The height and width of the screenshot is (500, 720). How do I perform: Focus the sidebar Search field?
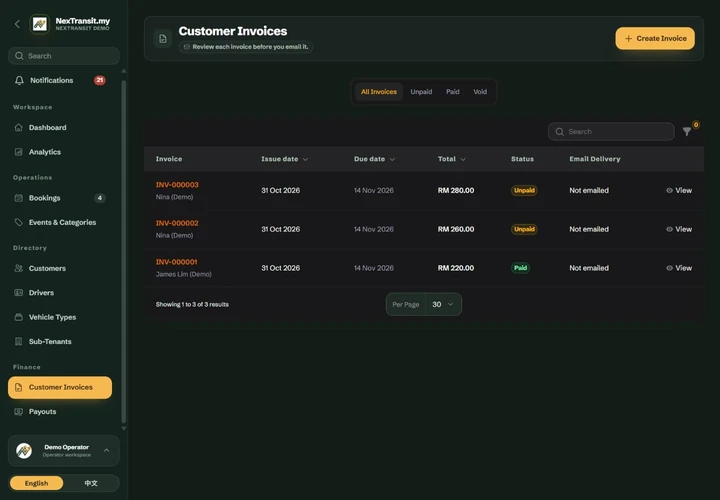tap(64, 56)
